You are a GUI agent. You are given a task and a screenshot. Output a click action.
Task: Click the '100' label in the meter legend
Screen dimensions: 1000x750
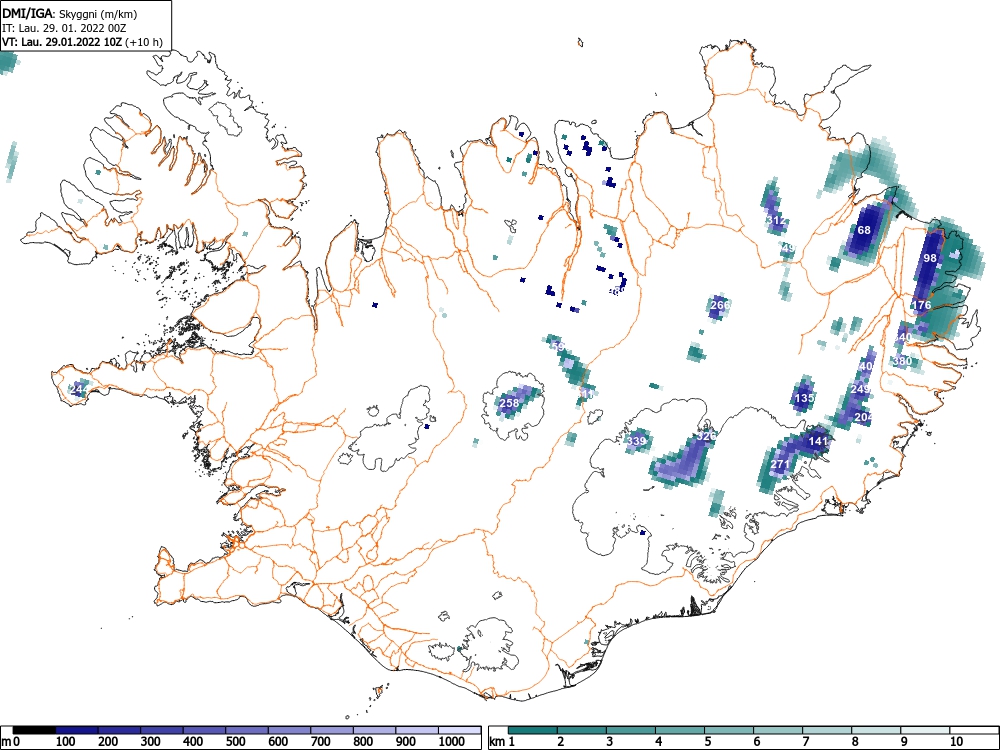(66, 742)
